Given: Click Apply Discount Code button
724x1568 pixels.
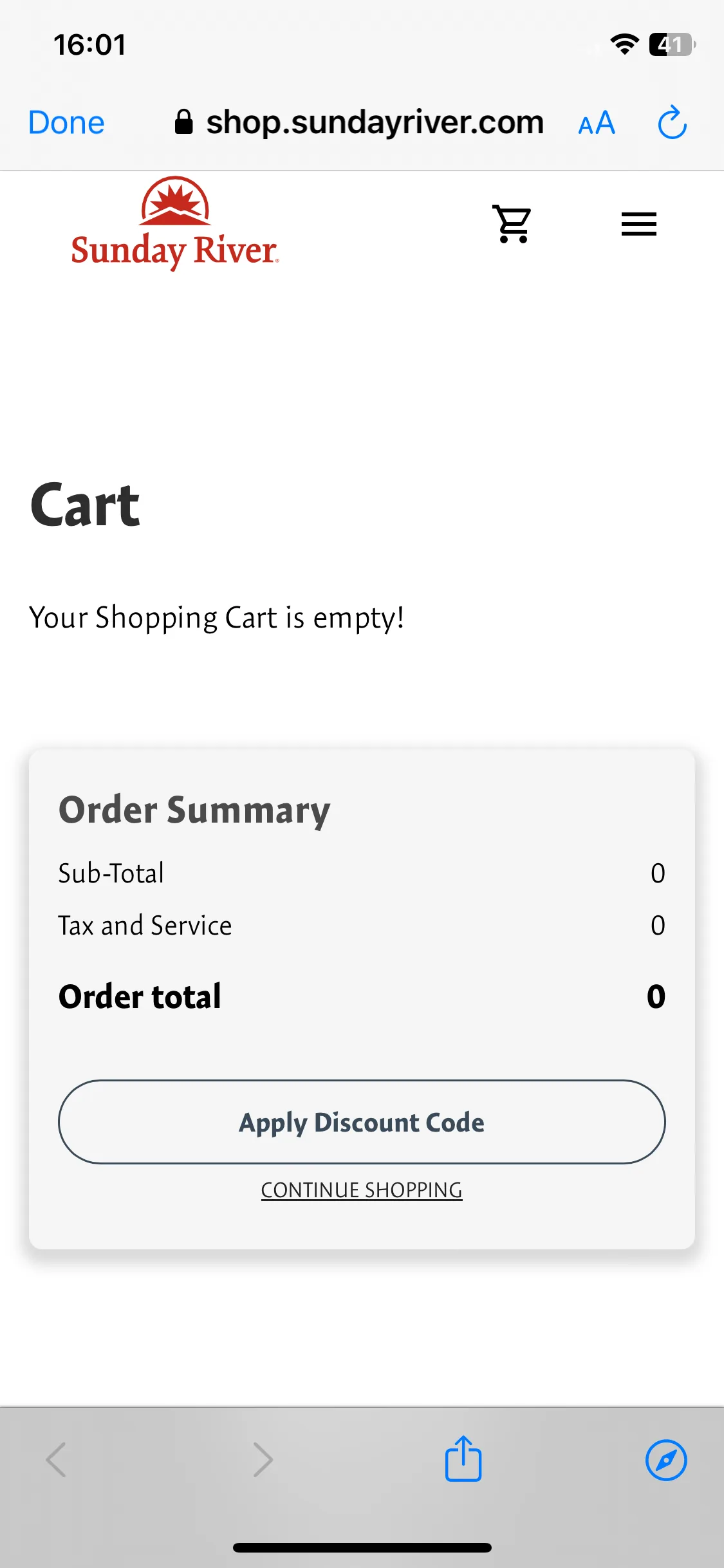Looking at the screenshot, I should 362,1122.
